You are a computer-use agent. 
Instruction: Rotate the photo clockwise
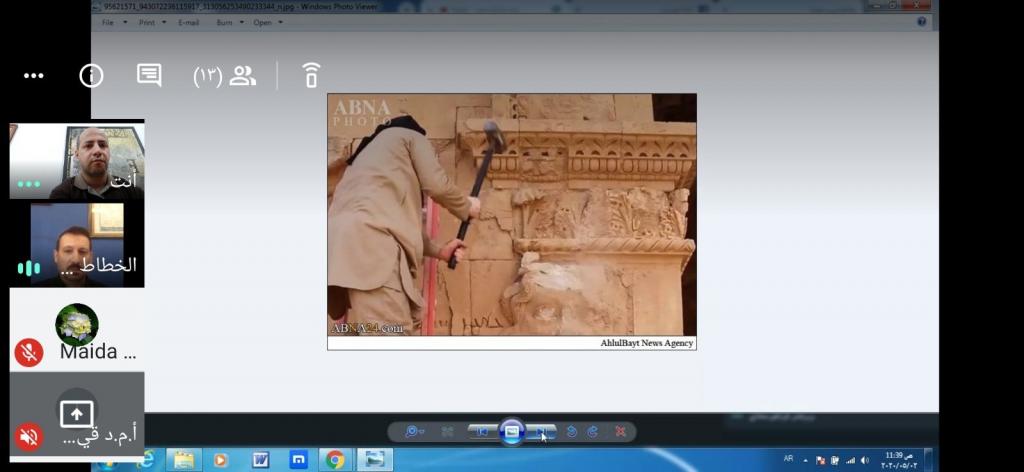pyautogui.click(x=593, y=432)
